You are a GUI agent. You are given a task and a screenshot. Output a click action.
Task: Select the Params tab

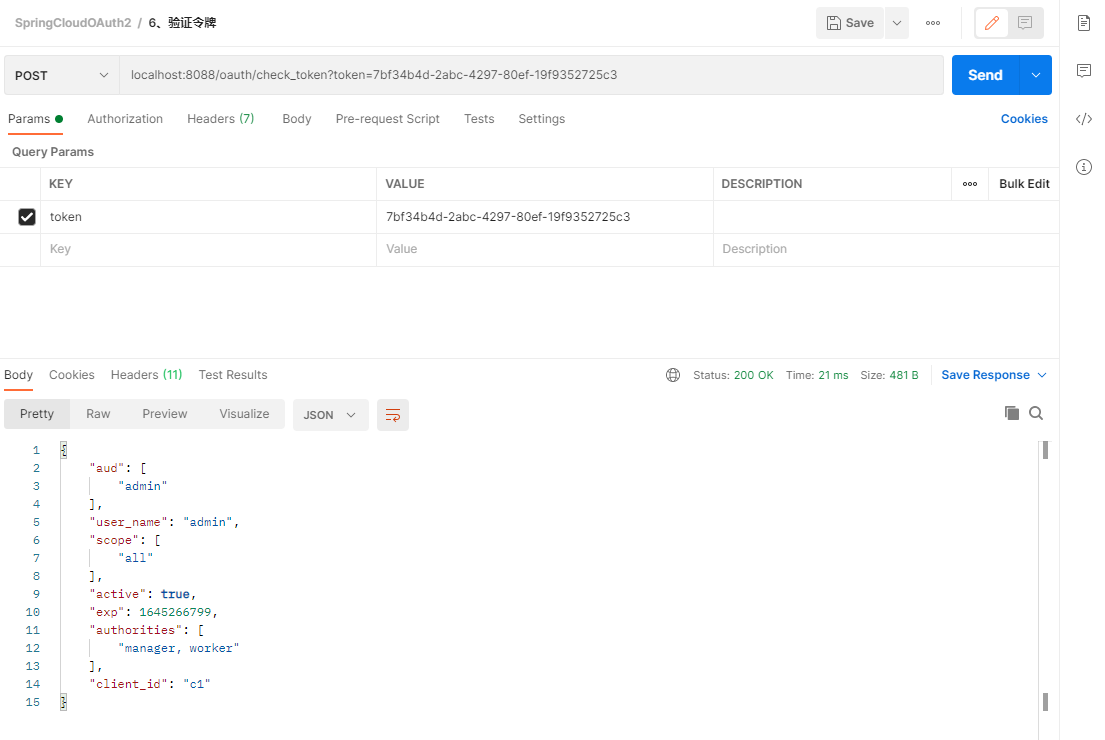pyautogui.click(x=35, y=119)
